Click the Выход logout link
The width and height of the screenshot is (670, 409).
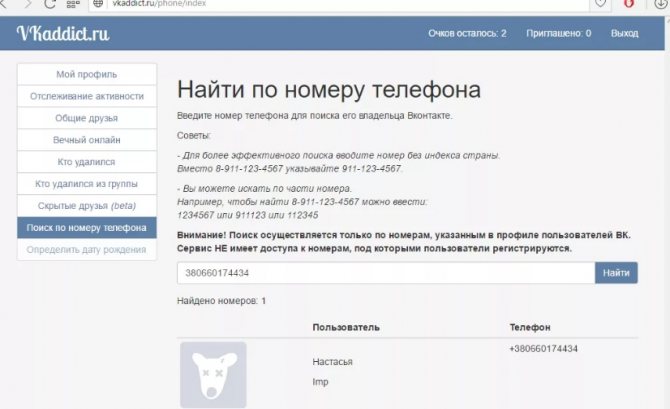click(x=624, y=33)
